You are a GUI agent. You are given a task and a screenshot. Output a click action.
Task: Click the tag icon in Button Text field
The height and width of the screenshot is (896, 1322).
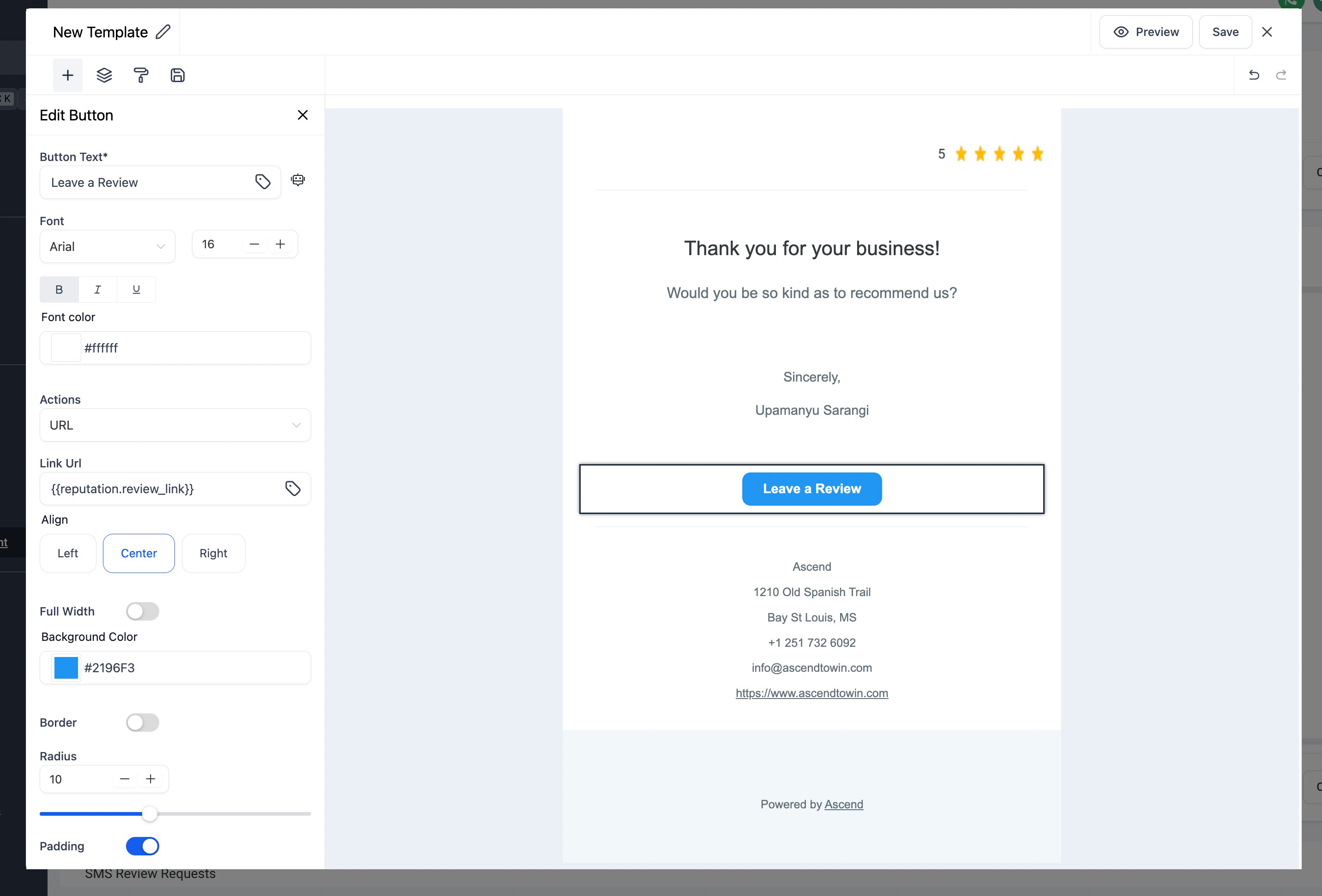tap(262, 182)
